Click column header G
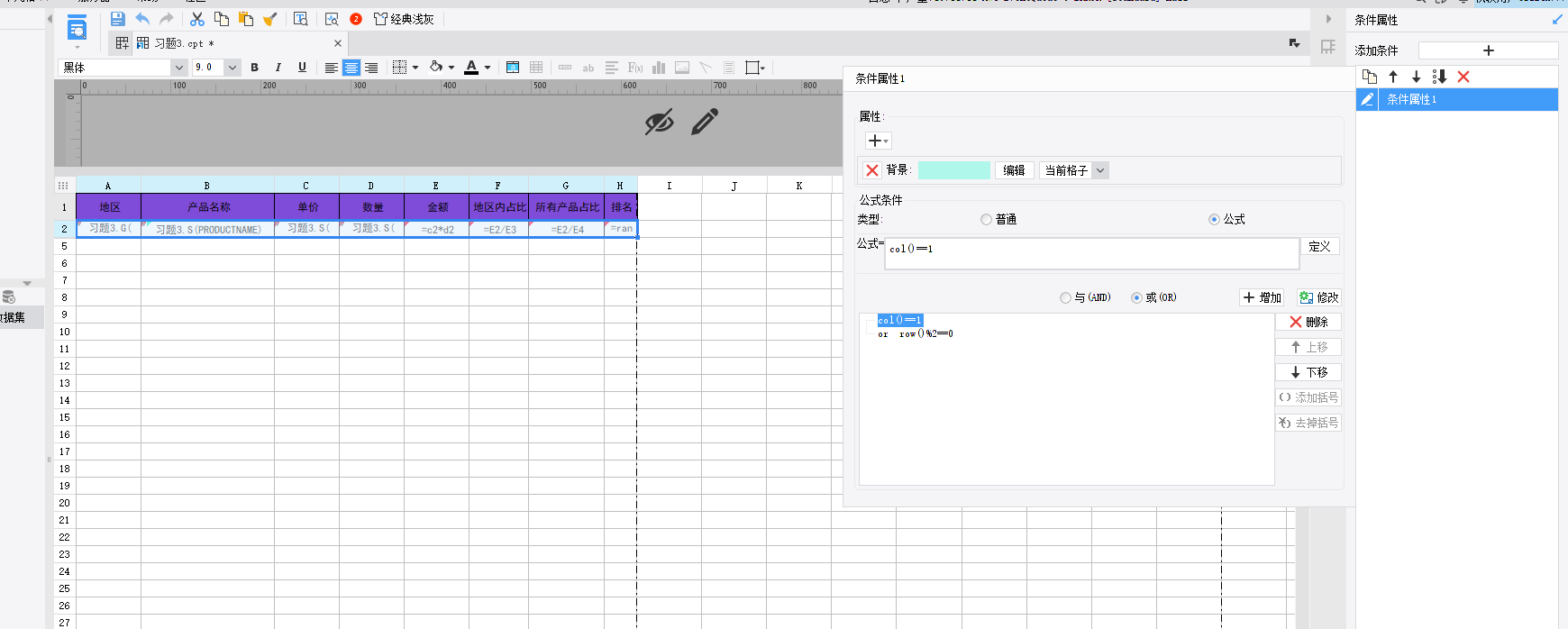This screenshot has width=1568, height=629. (566, 186)
